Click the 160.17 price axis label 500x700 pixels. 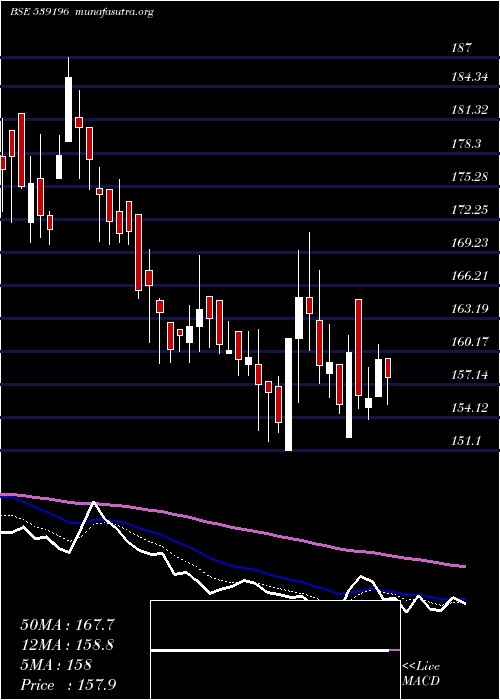(x=469, y=342)
